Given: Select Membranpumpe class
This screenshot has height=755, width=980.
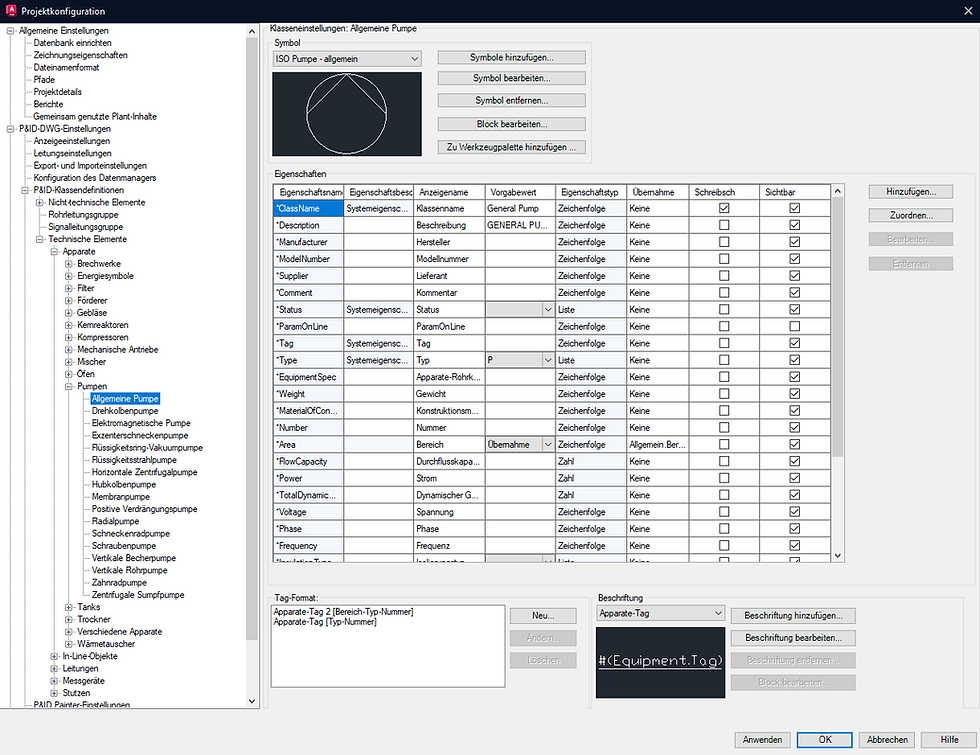Looking at the screenshot, I should (x=121, y=497).
